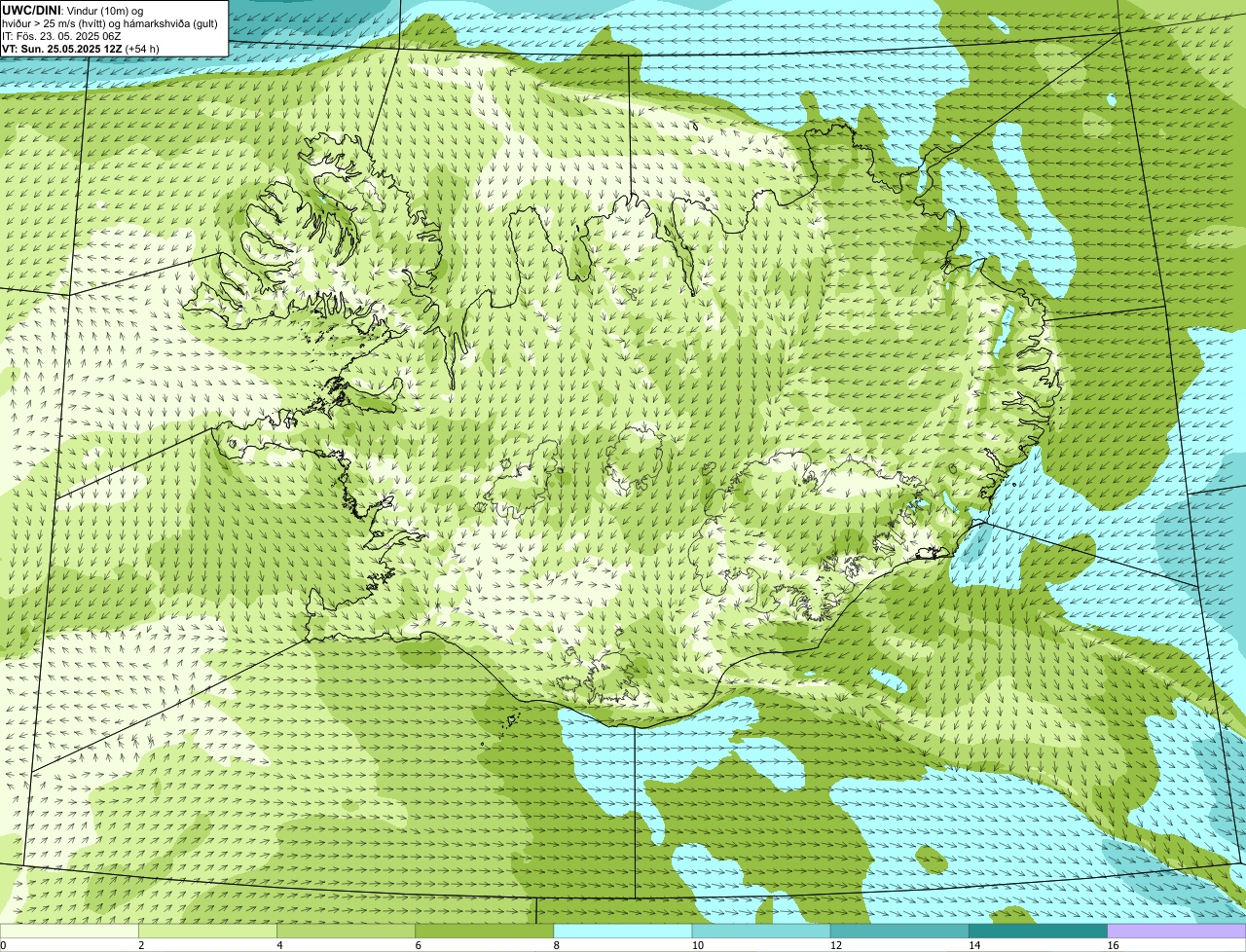Select the lavender above-16 m/s color swatch

click(x=1177, y=931)
